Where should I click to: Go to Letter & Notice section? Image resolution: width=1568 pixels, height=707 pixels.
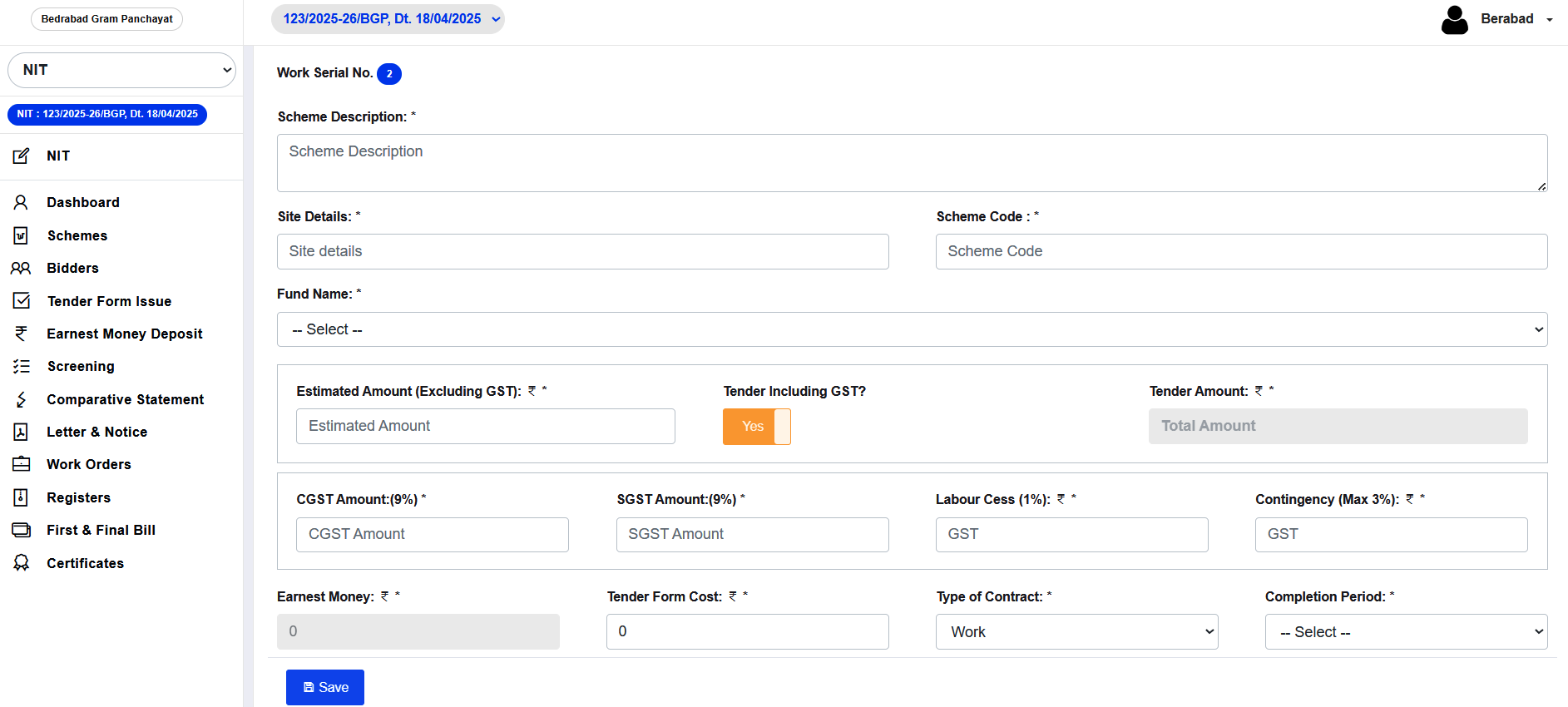tap(96, 432)
